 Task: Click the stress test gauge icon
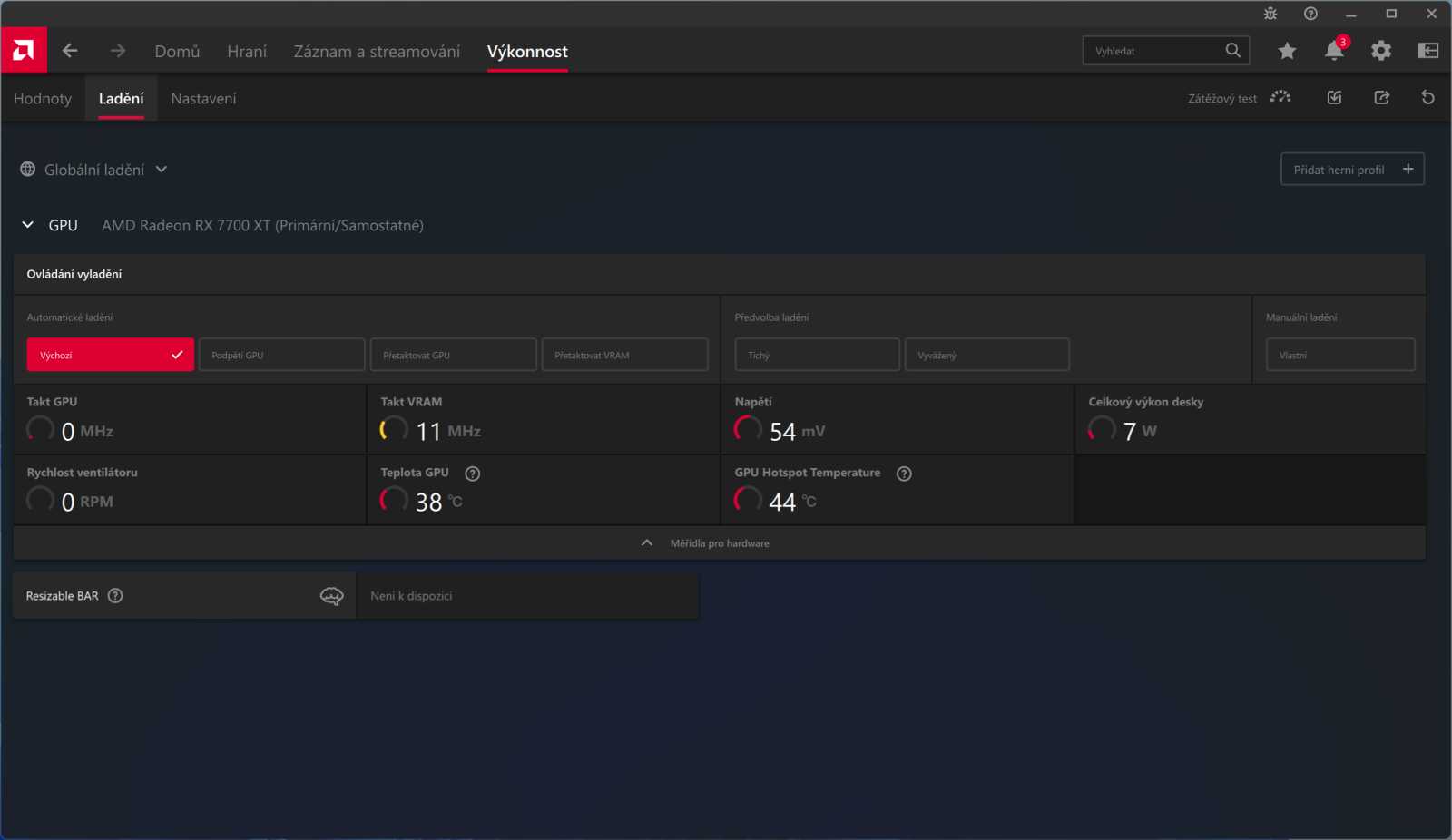1280,97
